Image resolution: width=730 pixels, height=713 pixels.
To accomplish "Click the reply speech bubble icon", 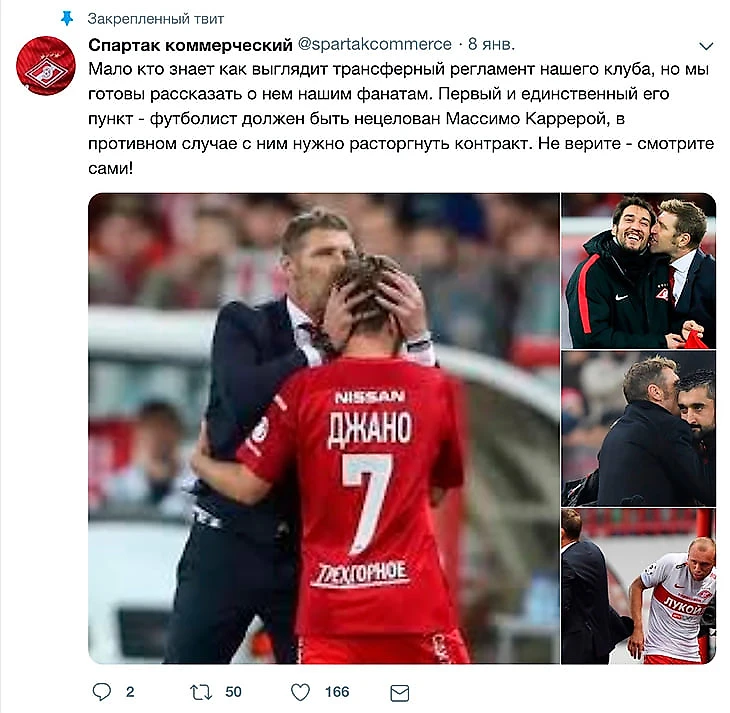I will pos(101,692).
